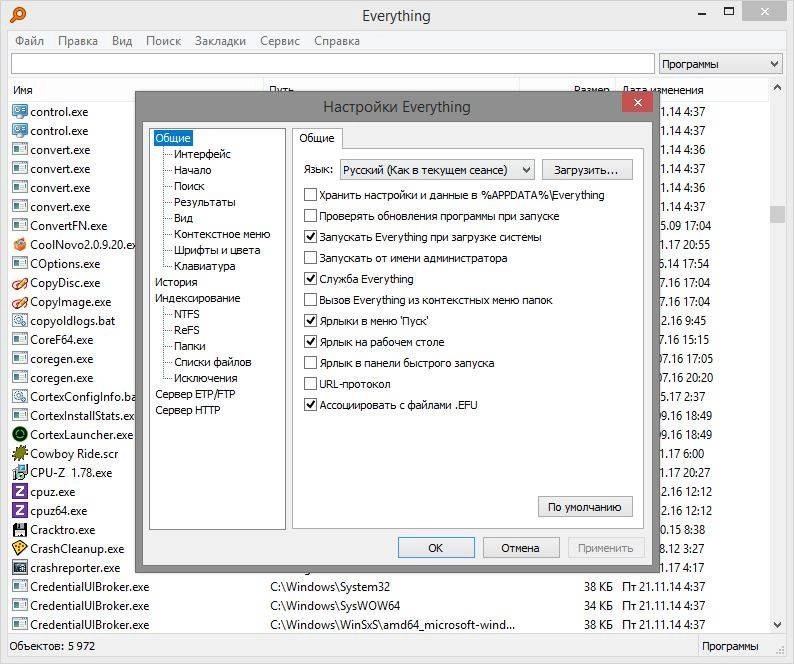Click the CortexInstallStats file icon
Image resolution: width=794 pixels, height=664 pixels.
click(x=20, y=416)
